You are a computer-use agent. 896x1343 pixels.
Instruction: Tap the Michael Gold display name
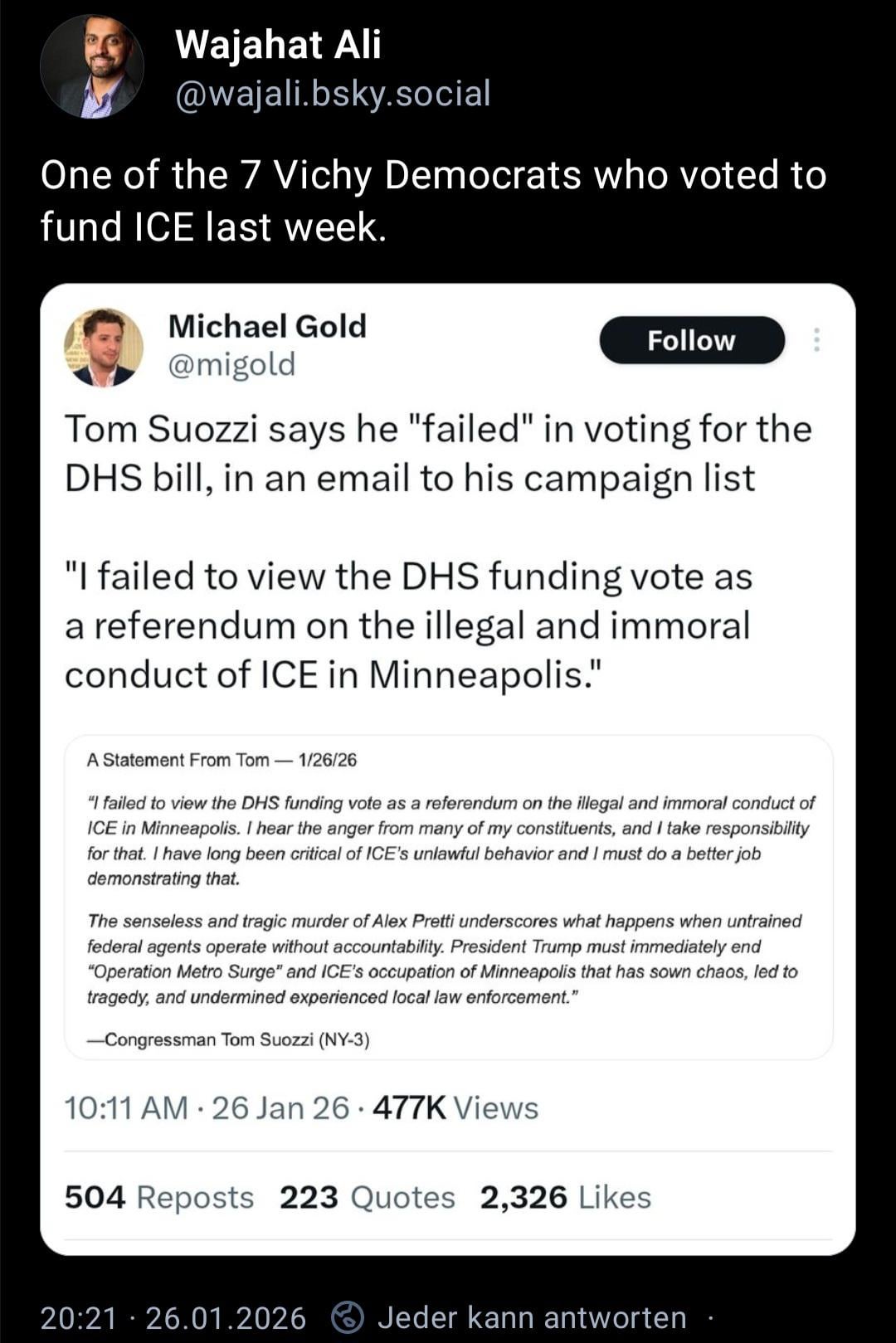[267, 326]
